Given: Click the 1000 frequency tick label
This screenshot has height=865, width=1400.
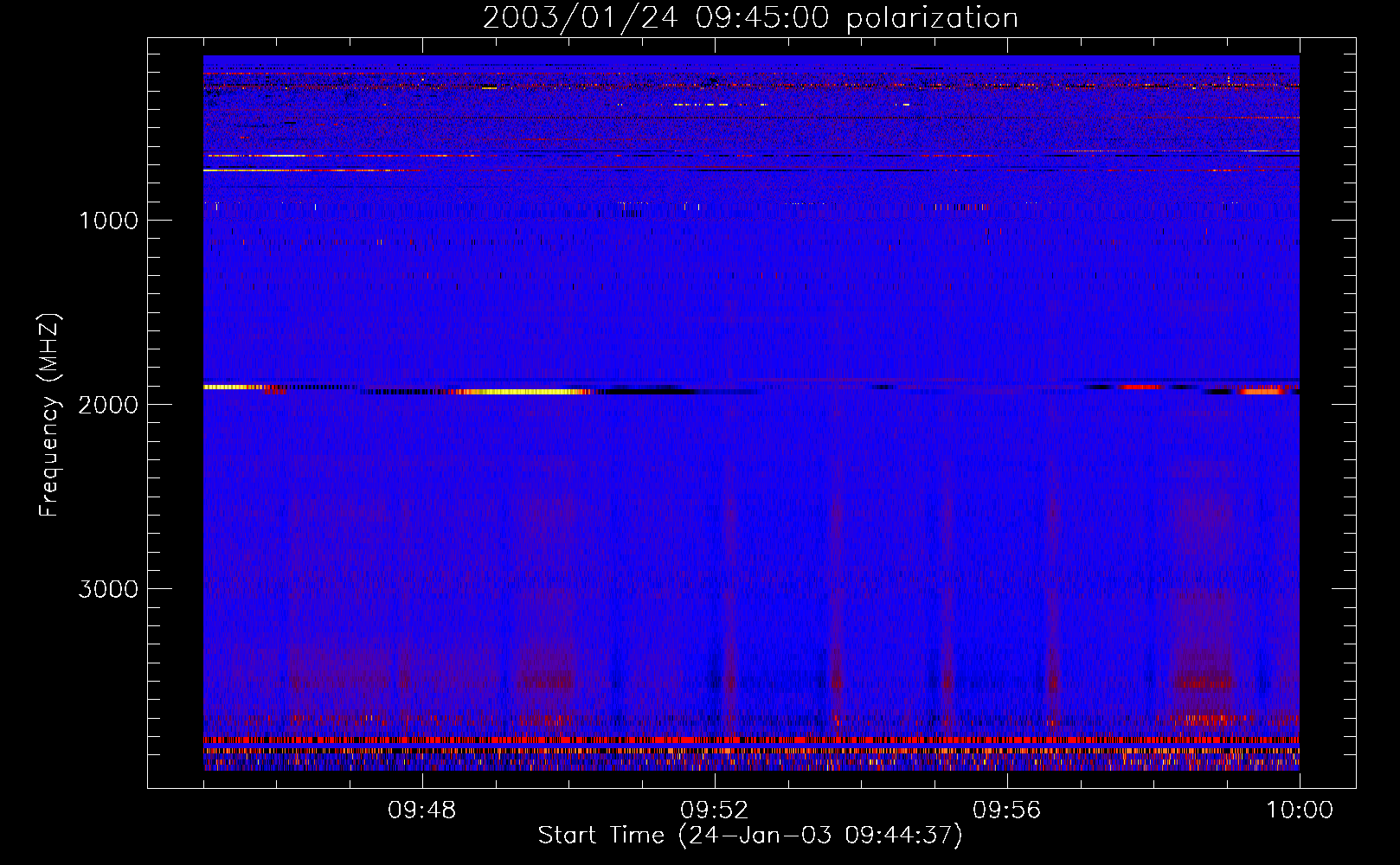Looking at the screenshot, I should pyautogui.click(x=108, y=221).
